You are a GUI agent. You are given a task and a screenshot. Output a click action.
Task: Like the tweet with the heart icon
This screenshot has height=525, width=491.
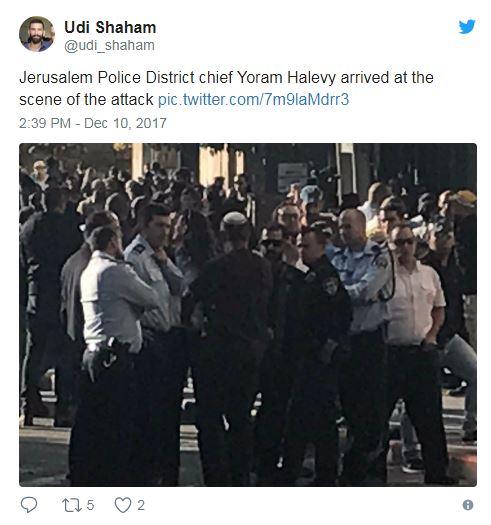coord(123,505)
